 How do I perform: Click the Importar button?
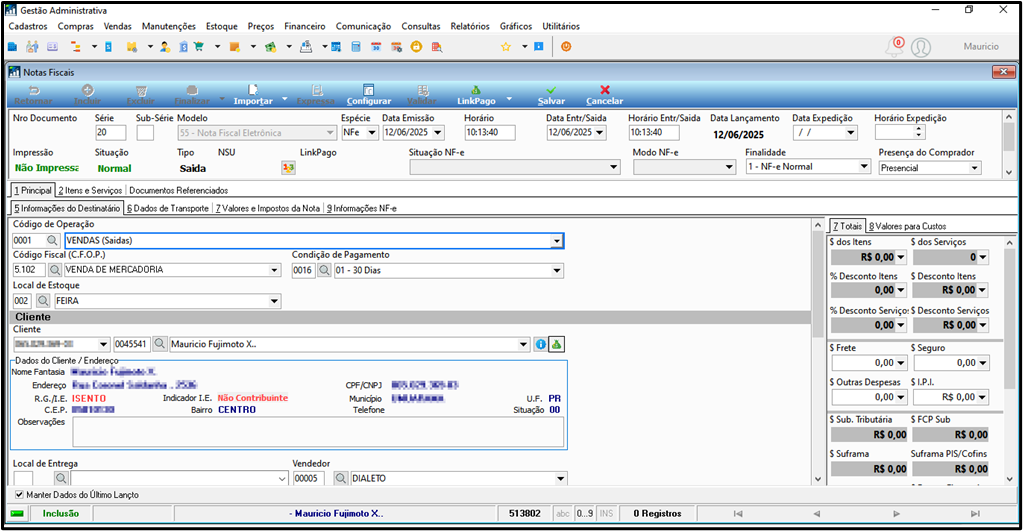click(253, 95)
